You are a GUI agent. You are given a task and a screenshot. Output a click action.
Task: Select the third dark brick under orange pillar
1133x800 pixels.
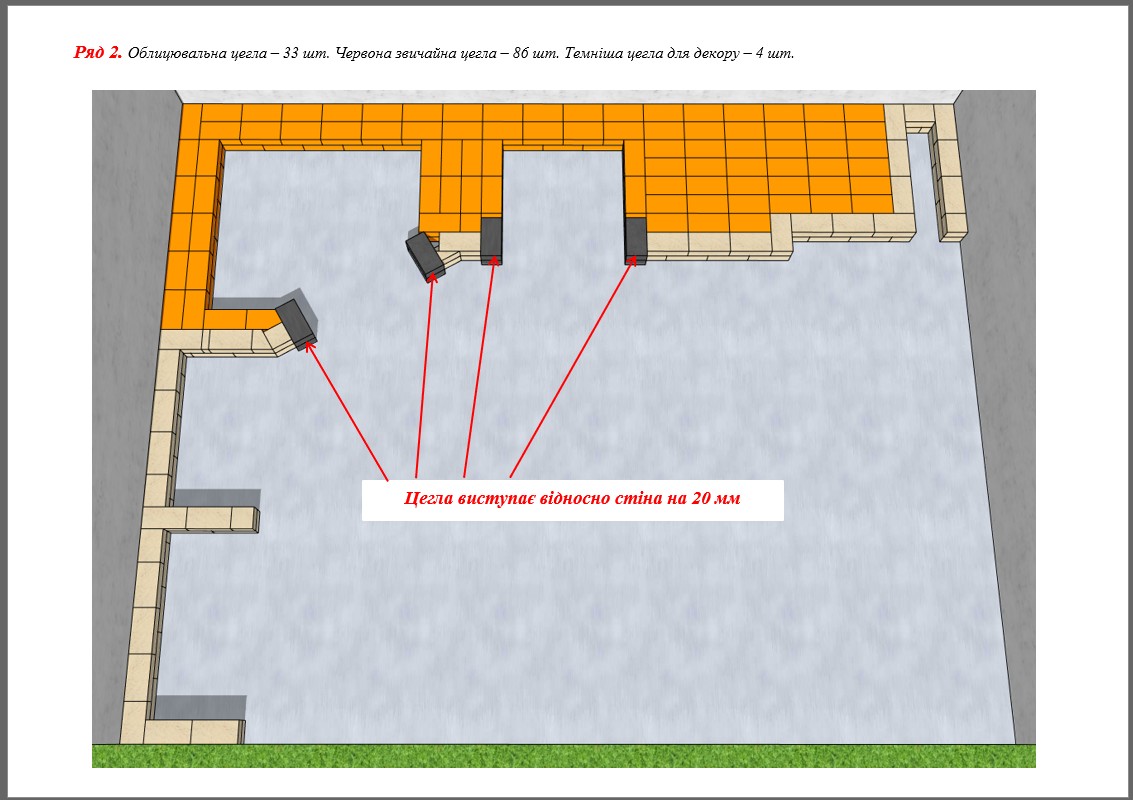[491, 240]
